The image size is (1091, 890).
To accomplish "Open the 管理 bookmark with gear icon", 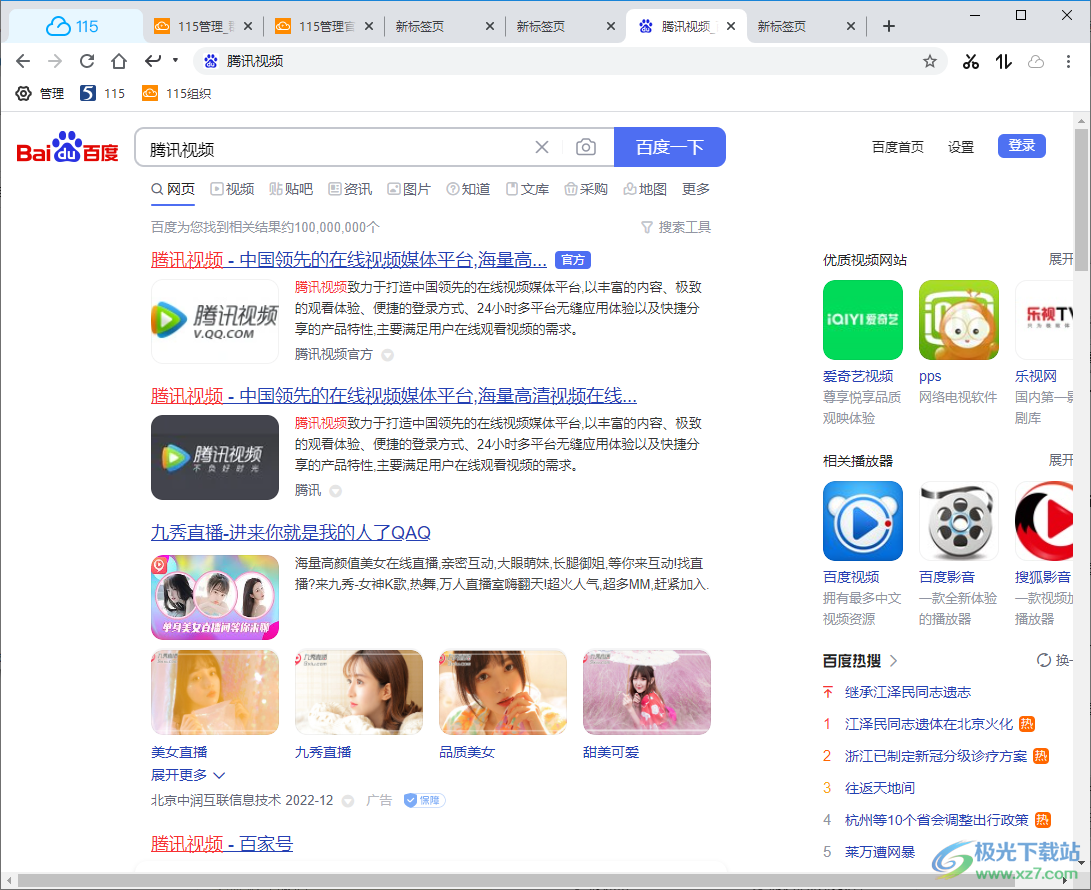I will (x=40, y=93).
